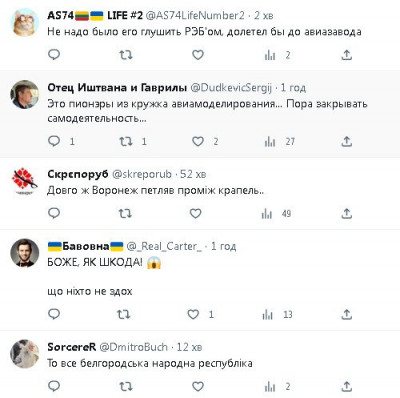The image size is (400, 398).
Task: Share the skreporub tweet
Action: (x=347, y=213)
